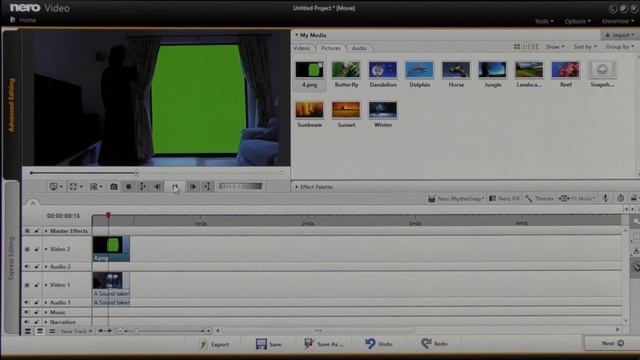640x360 pixels.
Task: Set large track height icon
Action: tap(28, 331)
